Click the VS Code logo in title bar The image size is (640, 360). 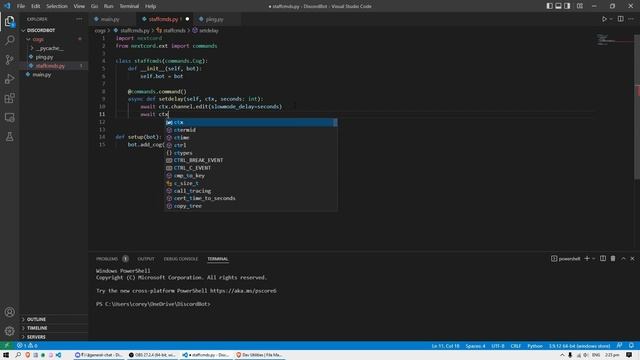click(7, 6)
